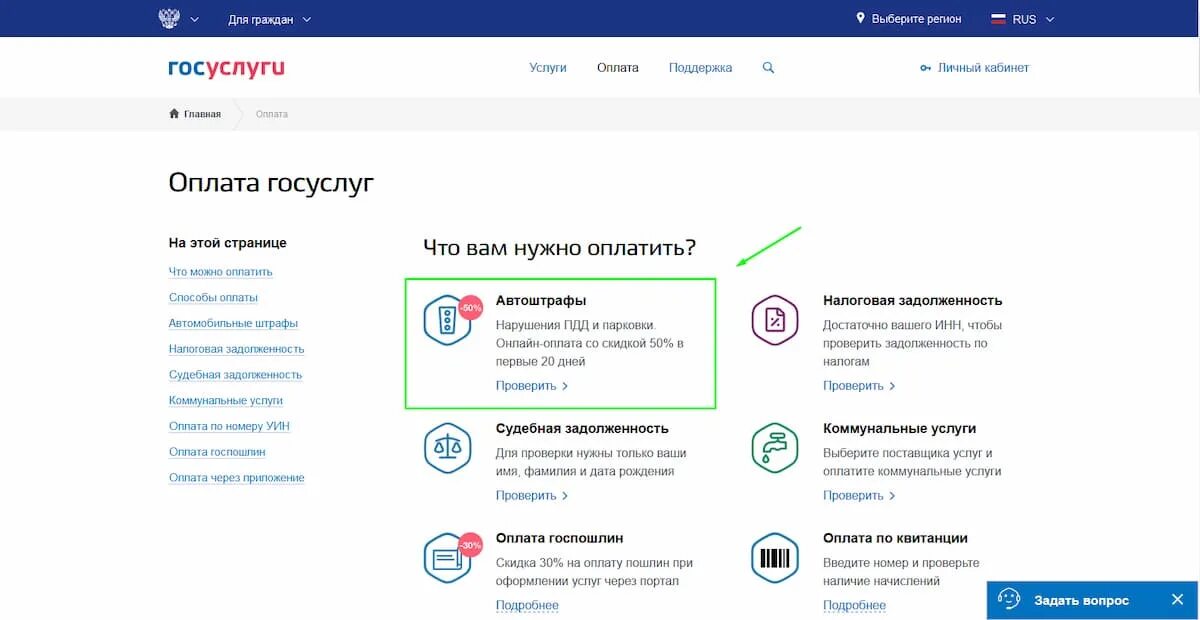Click 'Проверить' under Судебная задолженность card

pos(532,496)
